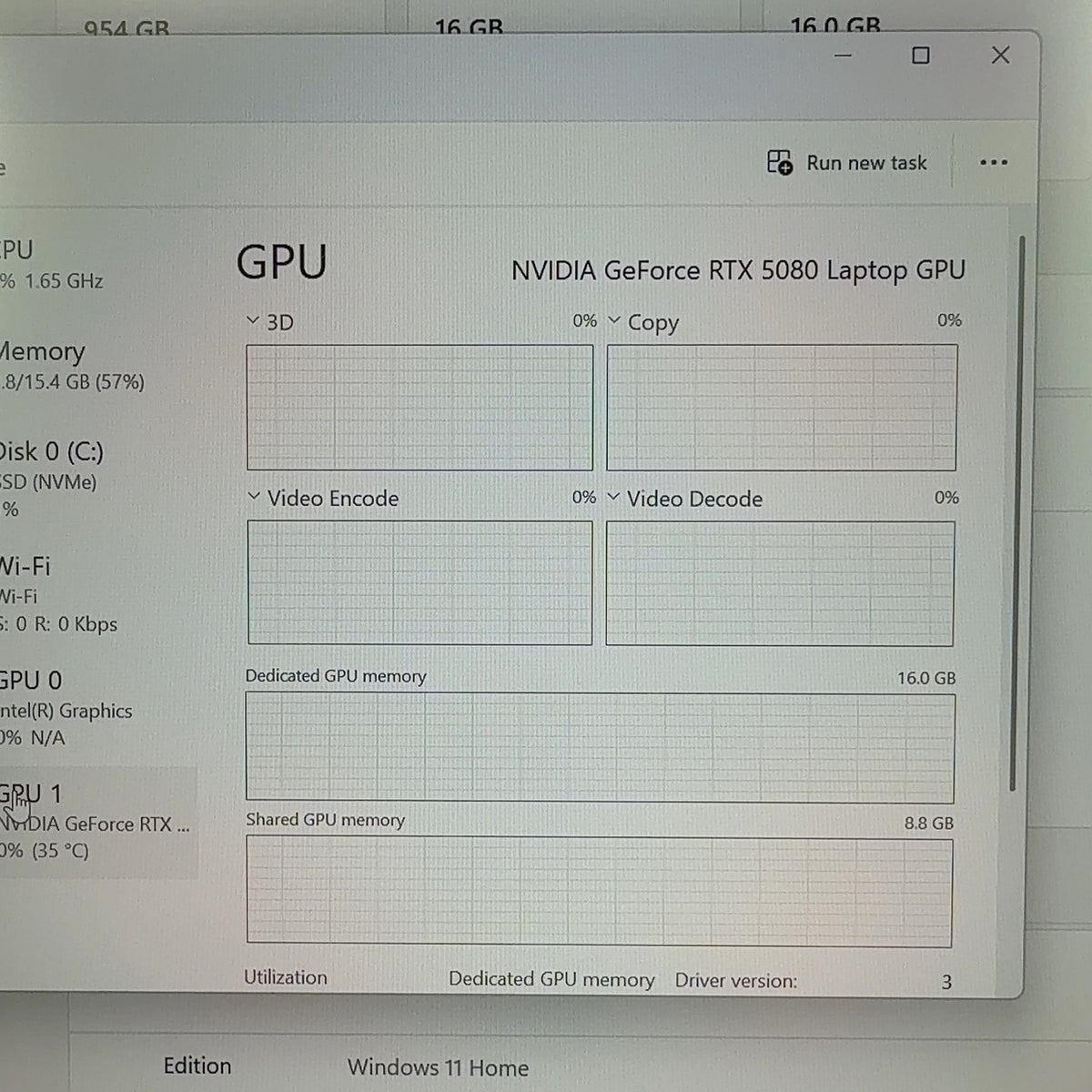
Task: Maximize the Task Manager window
Action: (921, 56)
